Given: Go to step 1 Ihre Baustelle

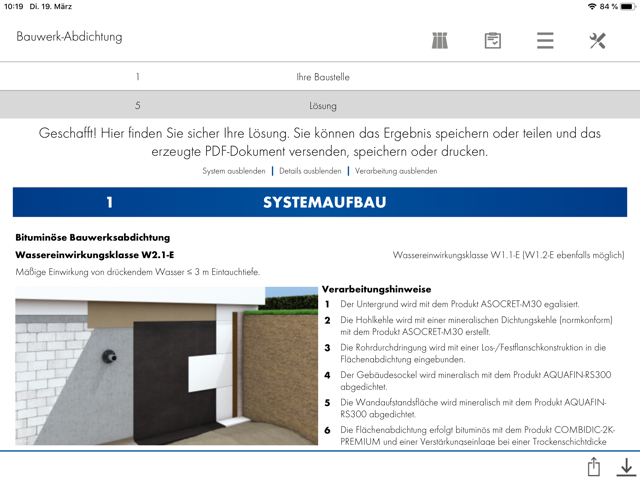Looking at the screenshot, I should [x=320, y=76].
